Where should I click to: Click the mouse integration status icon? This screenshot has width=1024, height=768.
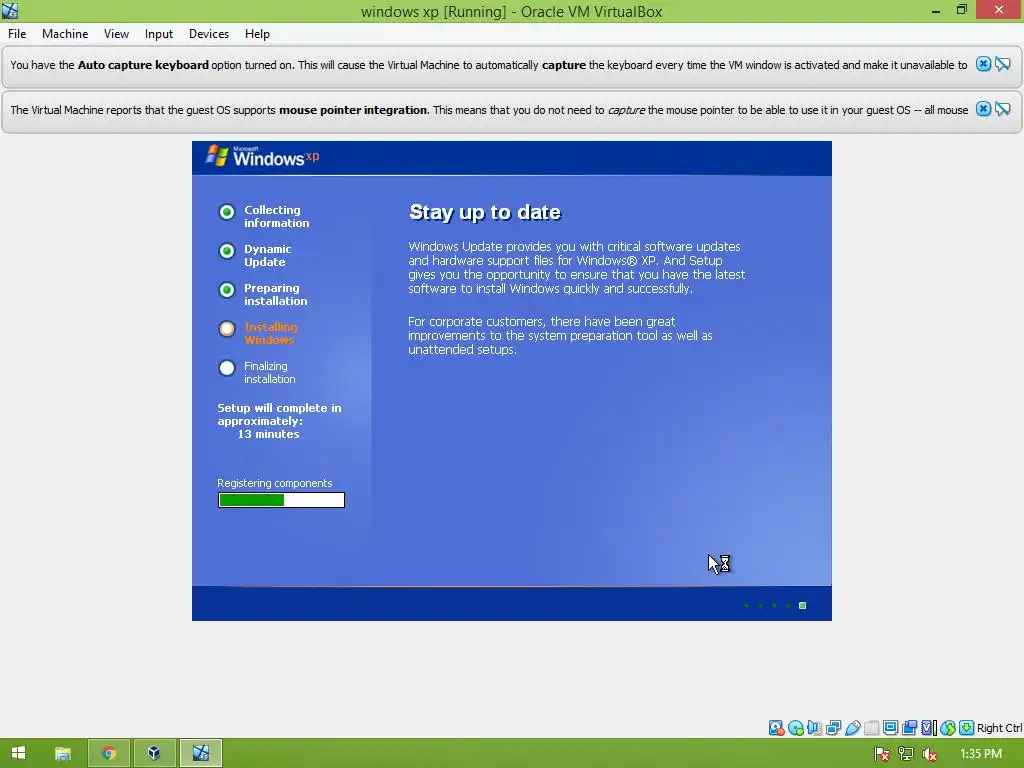click(948, 728)
